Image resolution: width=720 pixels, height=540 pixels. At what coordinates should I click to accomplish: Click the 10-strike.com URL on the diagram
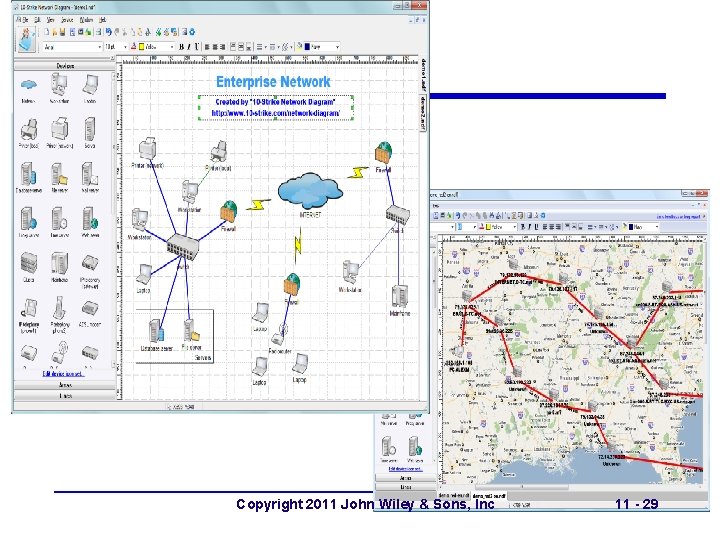[x=276, y=113]
